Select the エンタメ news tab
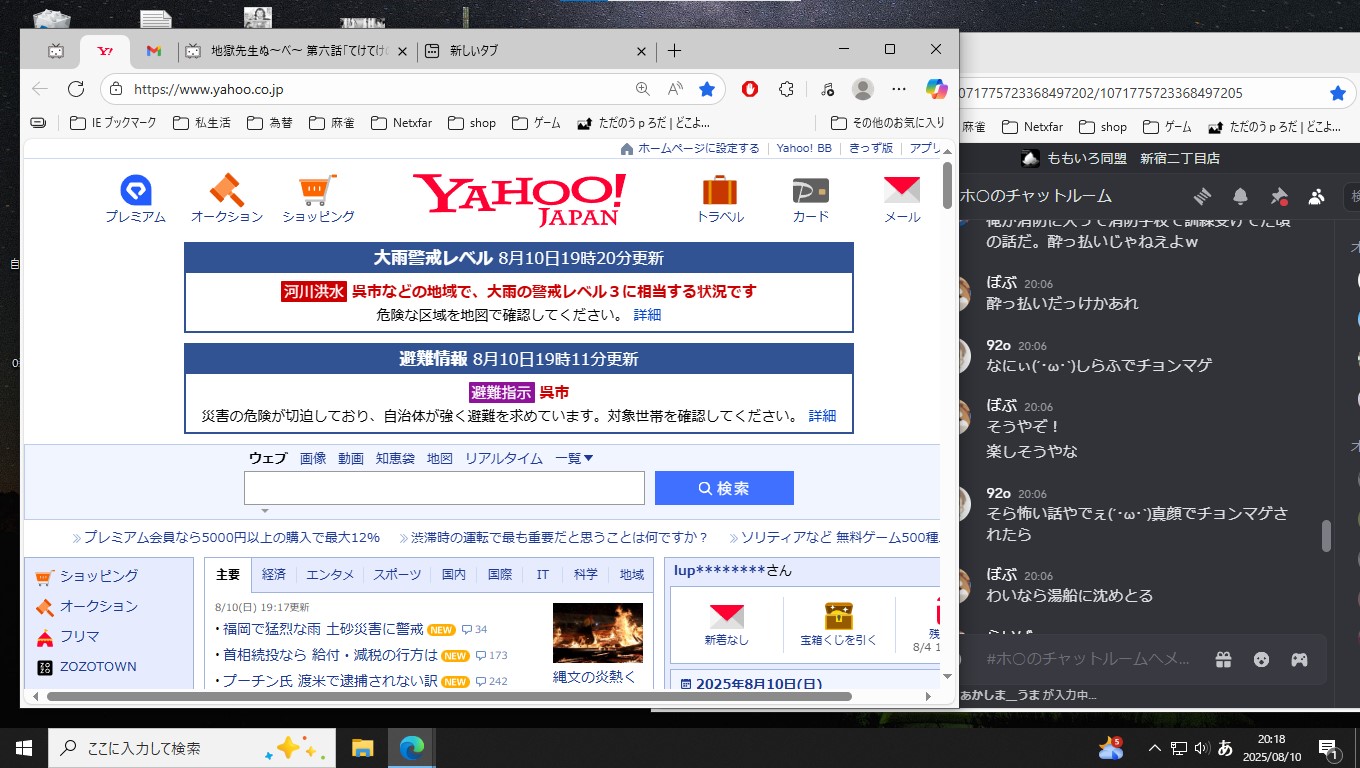This screenshot has width=1360, height=768. point(330,574)
